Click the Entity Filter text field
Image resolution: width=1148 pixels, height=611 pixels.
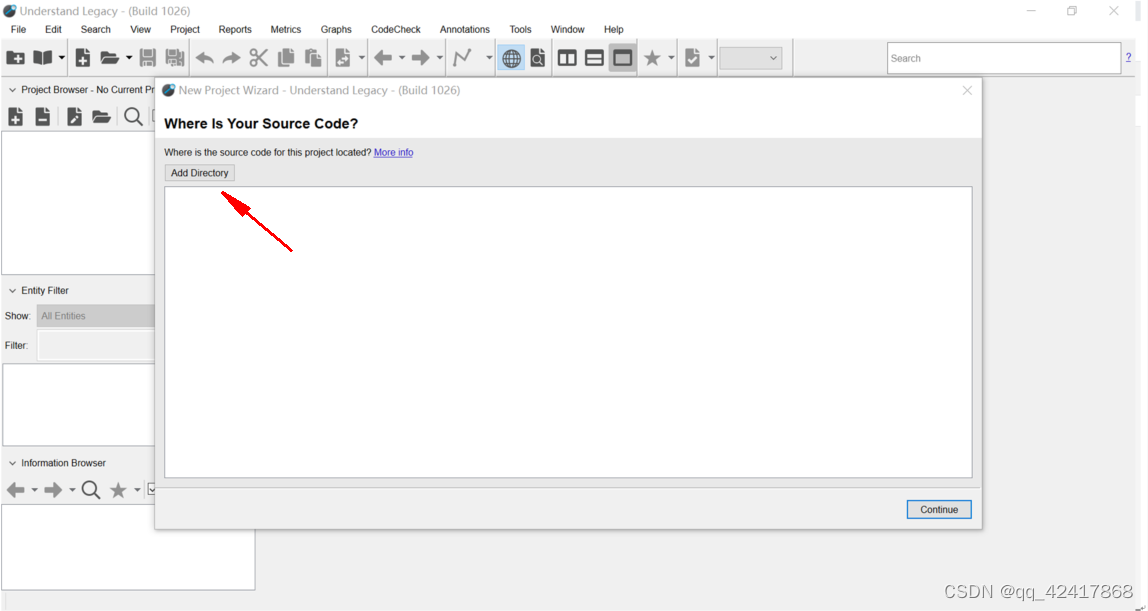click(x=97, y=345)
